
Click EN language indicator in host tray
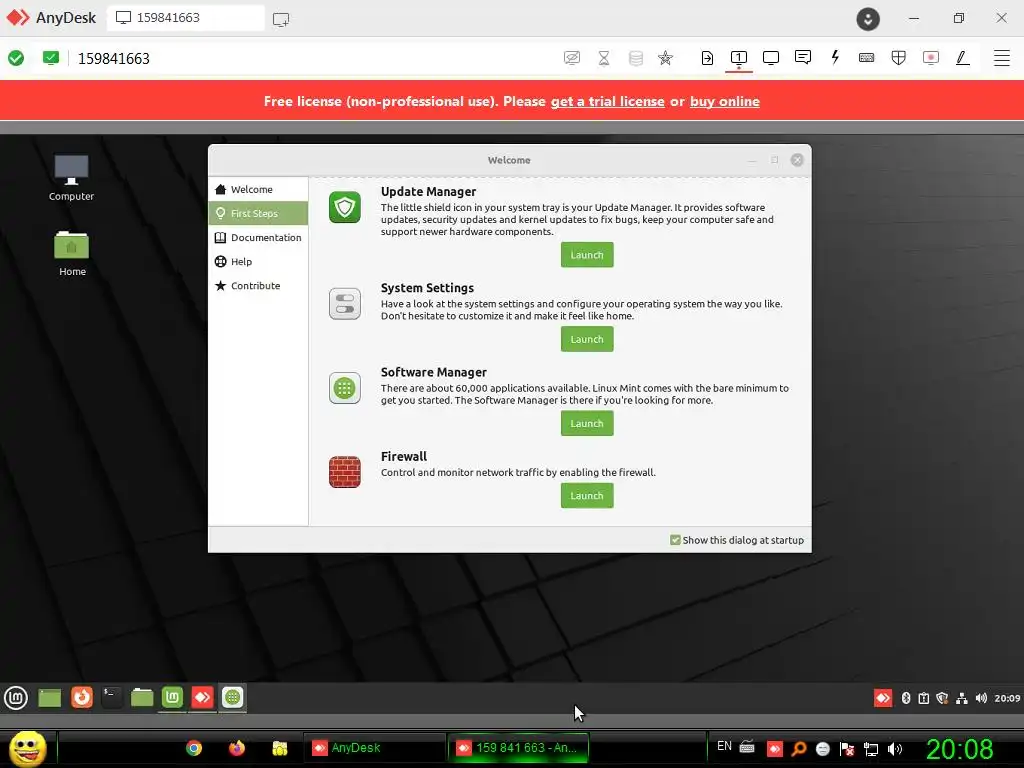[724, 746]
